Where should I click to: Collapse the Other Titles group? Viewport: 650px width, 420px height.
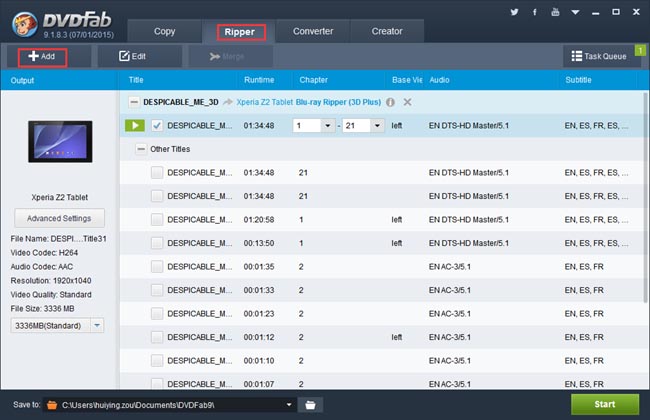141,149
